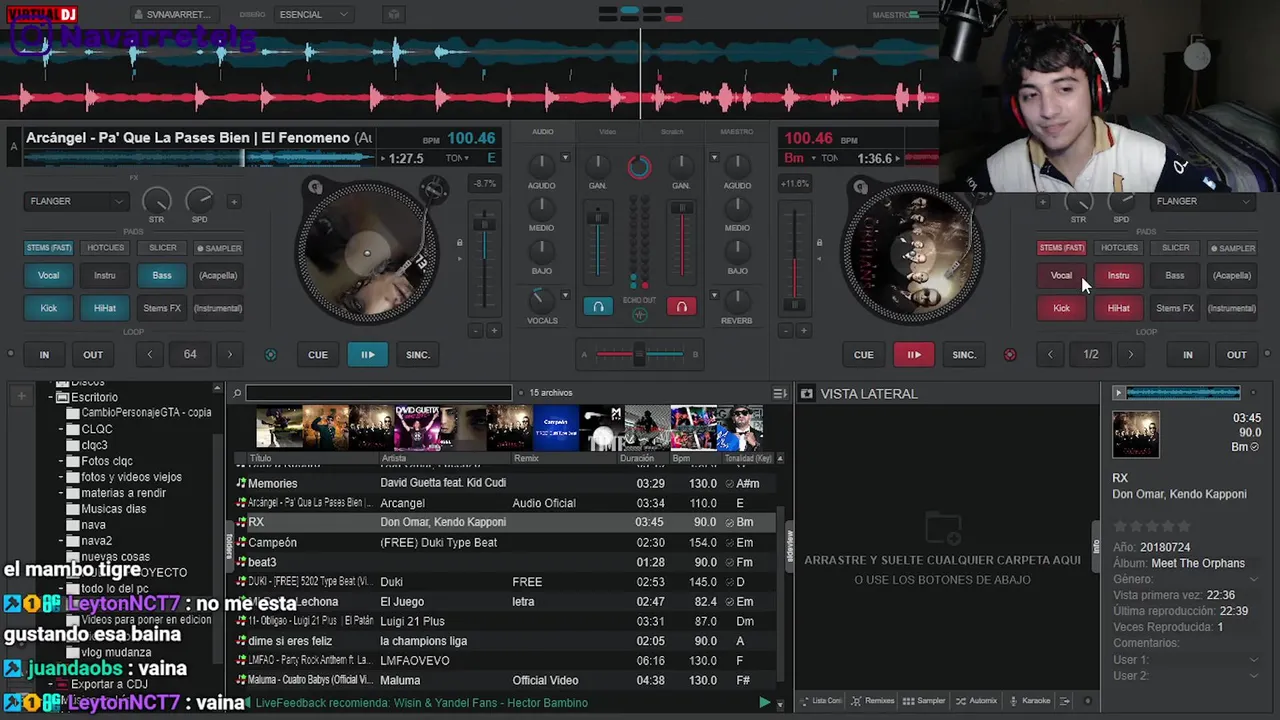
Task: Add effect slot with left deck plus
Action: tap(234, 201)
